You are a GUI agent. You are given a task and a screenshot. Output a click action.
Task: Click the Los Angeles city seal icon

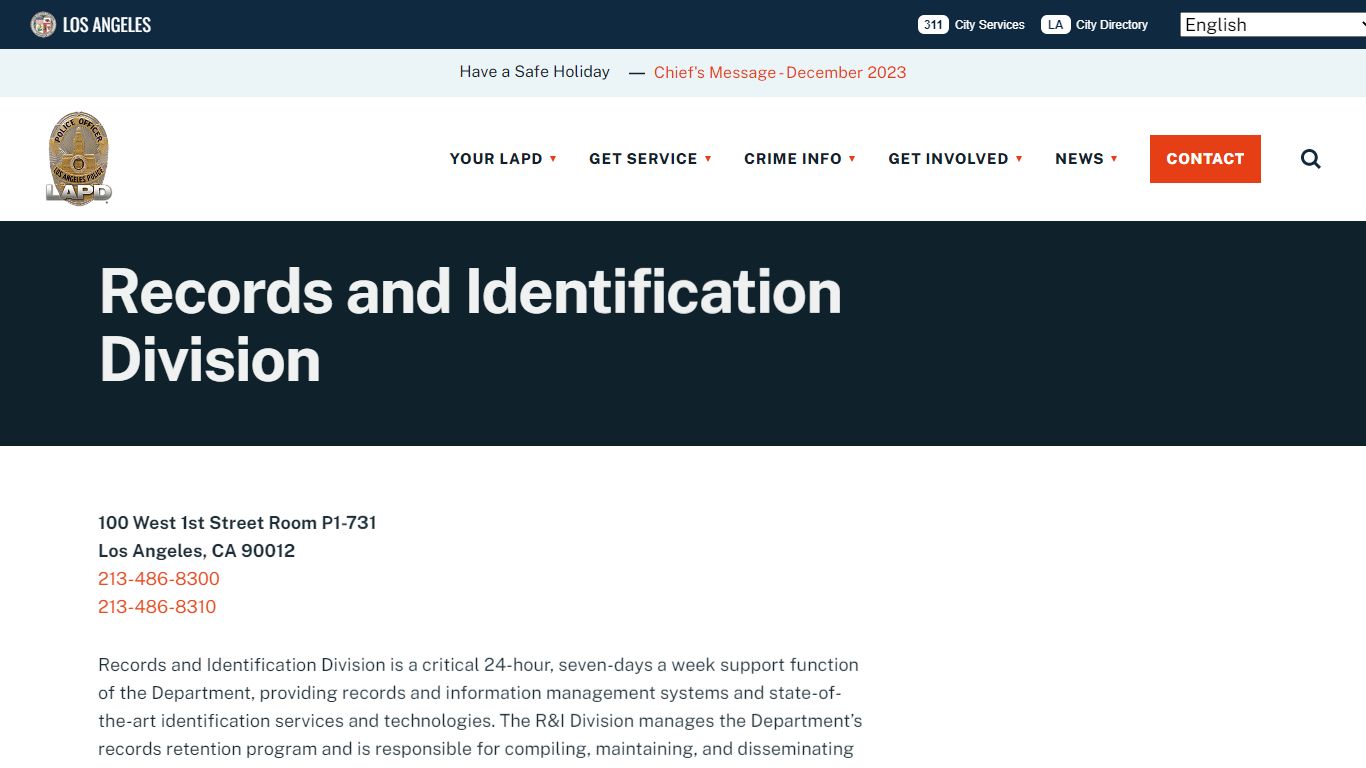click(x=43, y=24)
